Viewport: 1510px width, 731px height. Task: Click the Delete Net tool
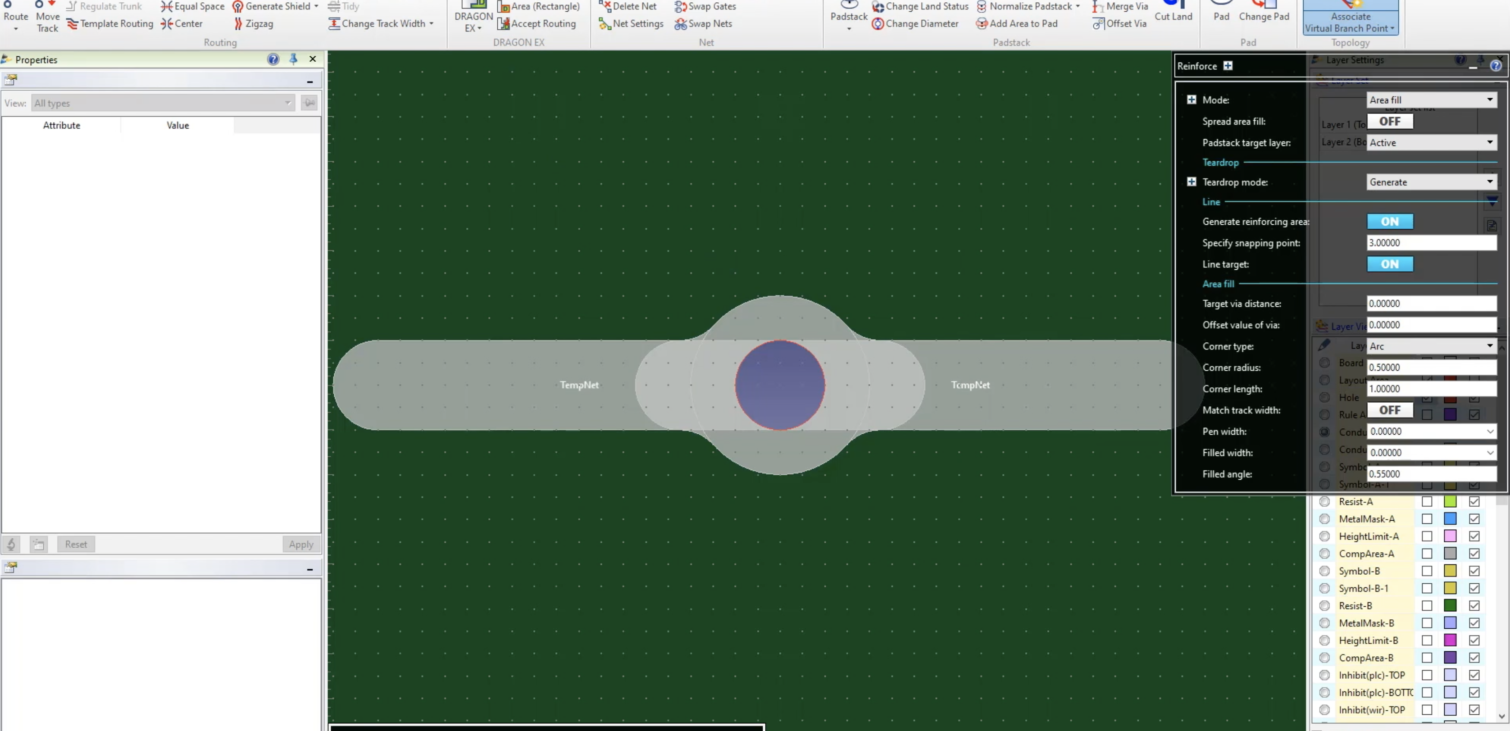coord(627,7)
